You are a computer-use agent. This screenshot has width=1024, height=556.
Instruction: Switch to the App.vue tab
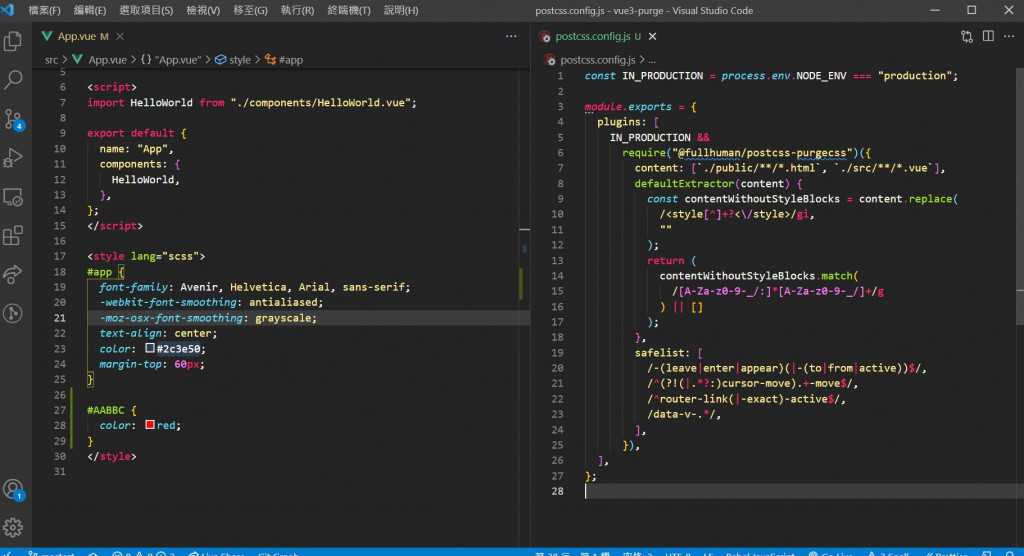76,36
